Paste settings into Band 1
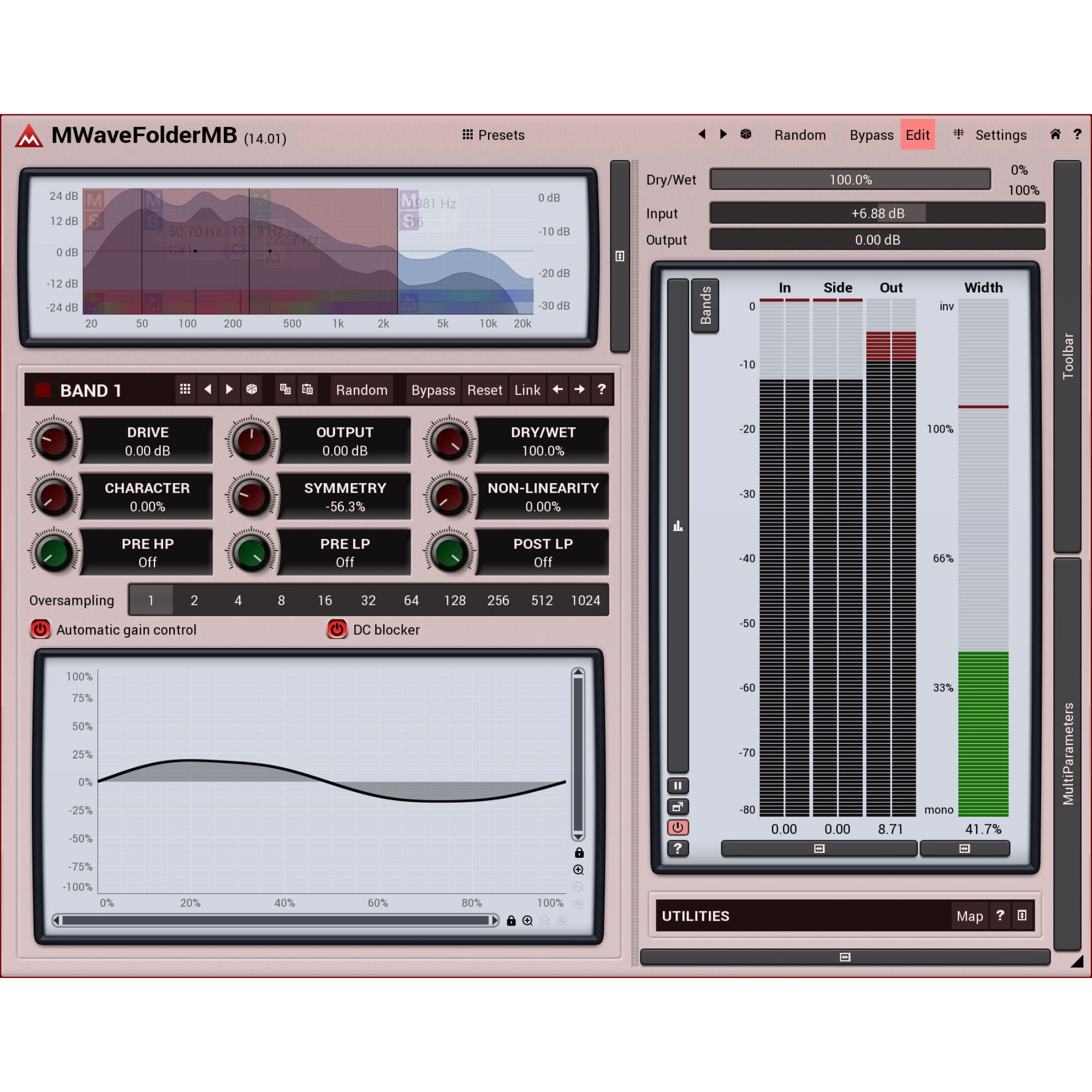The height and width of the screenshot is (1092, 1092). pyautogui.click(x=307, y=389)
